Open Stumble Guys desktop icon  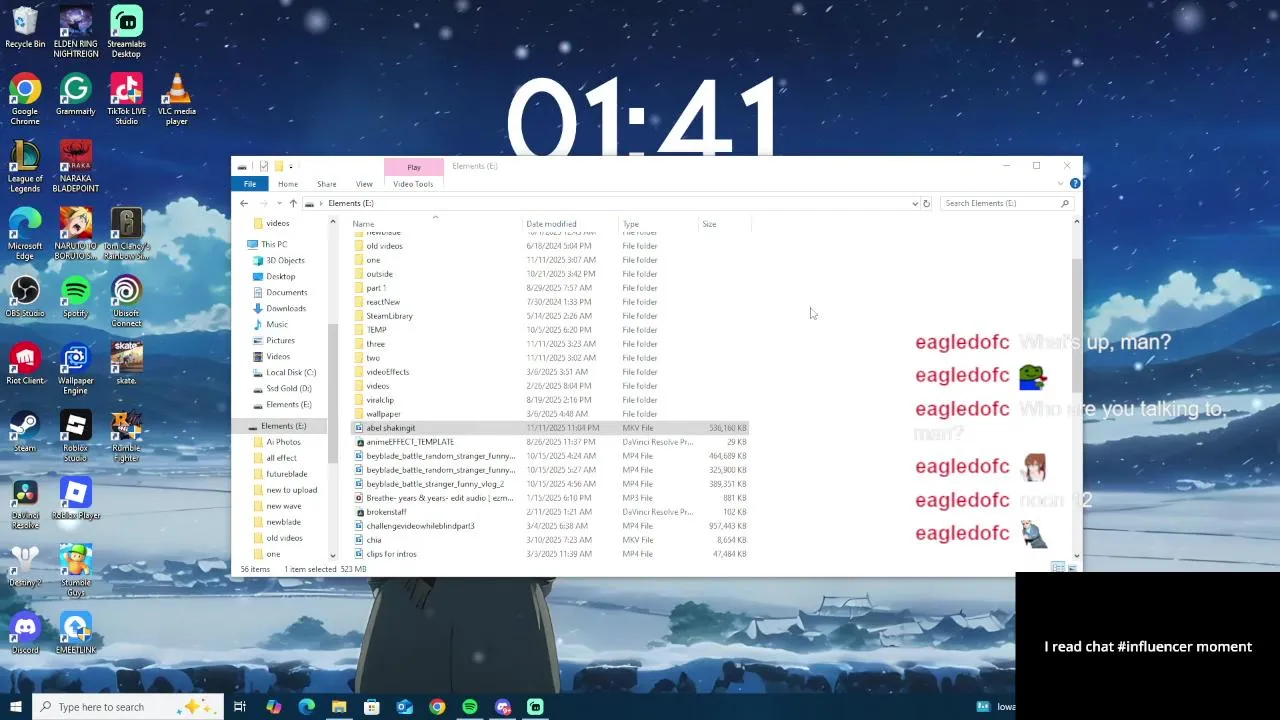click(x=76, y=571)
